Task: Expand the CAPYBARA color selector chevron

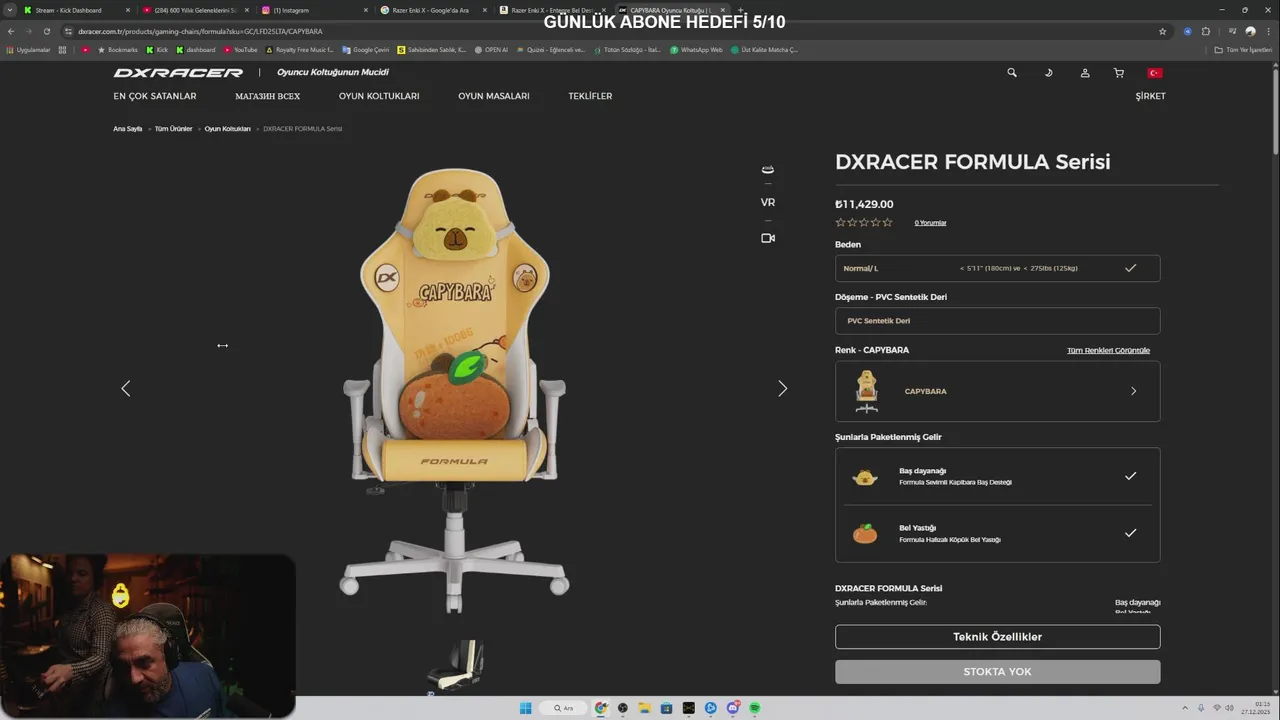Action: tap(1133, 391)
